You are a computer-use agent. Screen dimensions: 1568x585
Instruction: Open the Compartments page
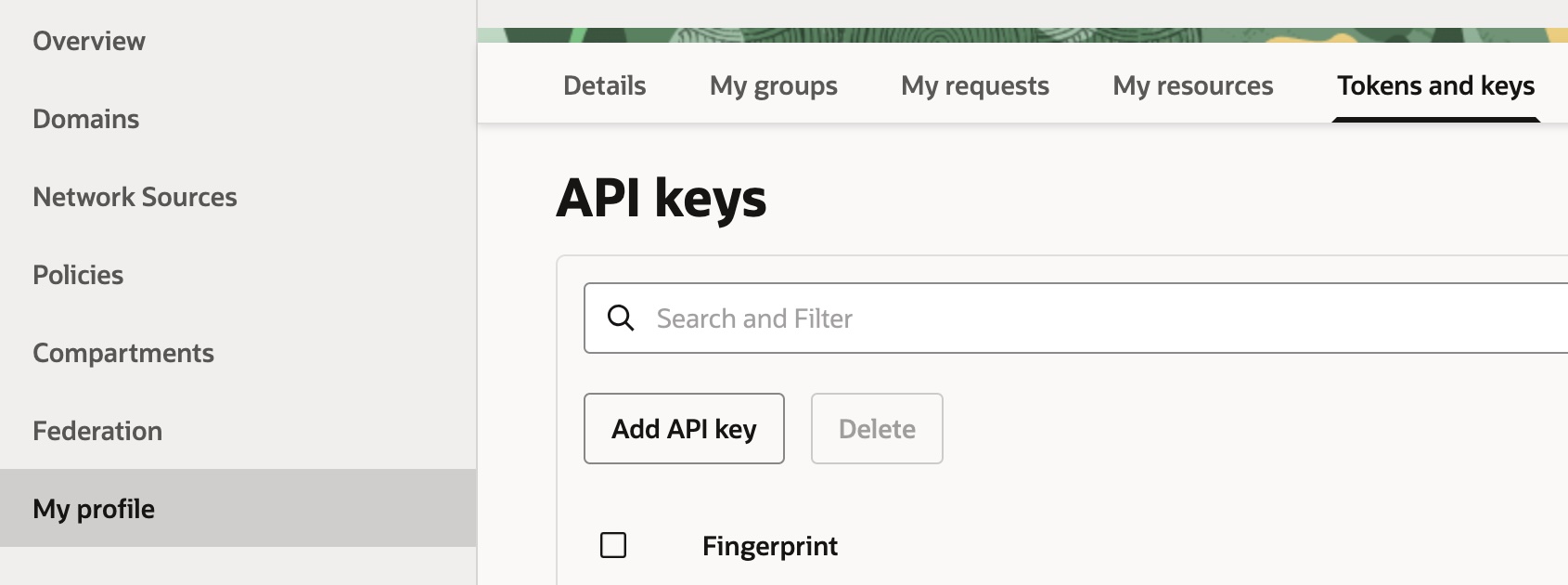pos(123,353)
